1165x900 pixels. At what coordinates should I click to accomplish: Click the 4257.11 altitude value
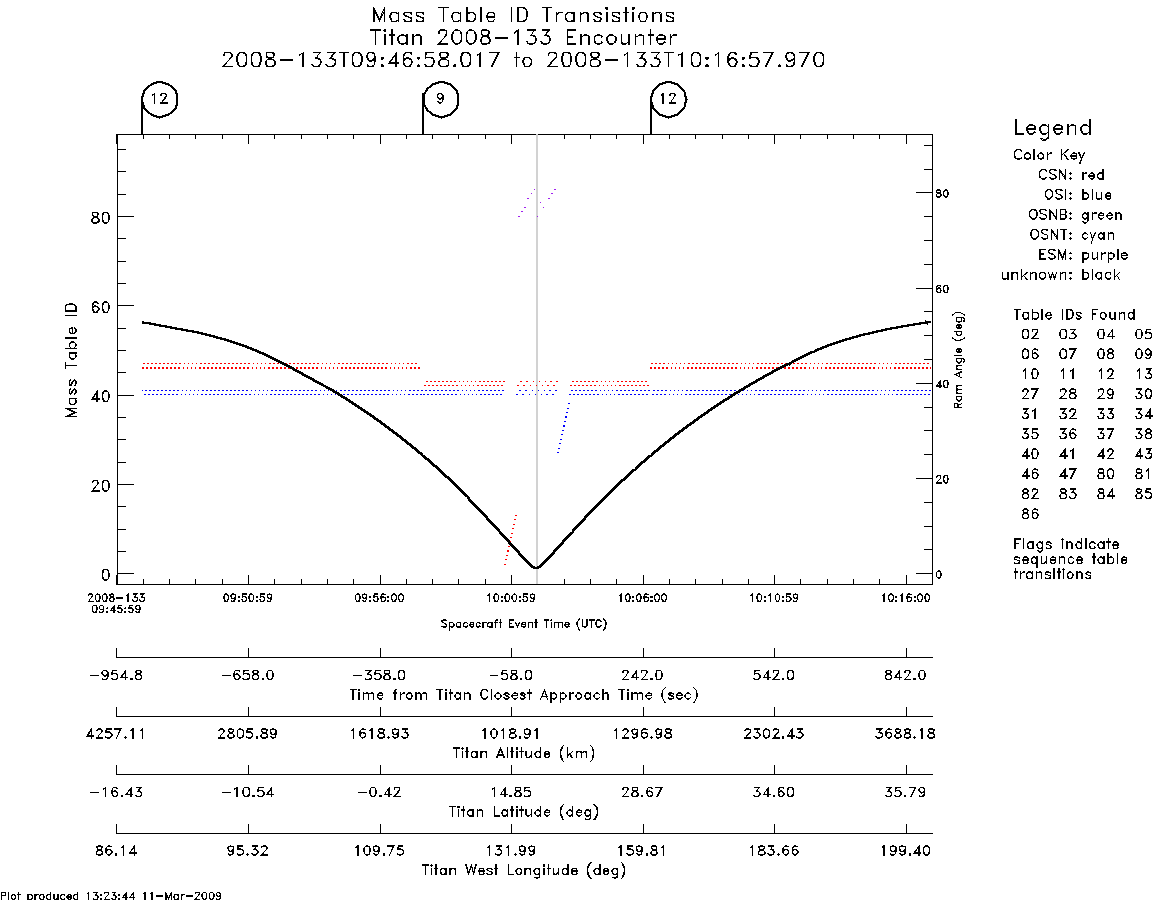click(x=117, y=734)
